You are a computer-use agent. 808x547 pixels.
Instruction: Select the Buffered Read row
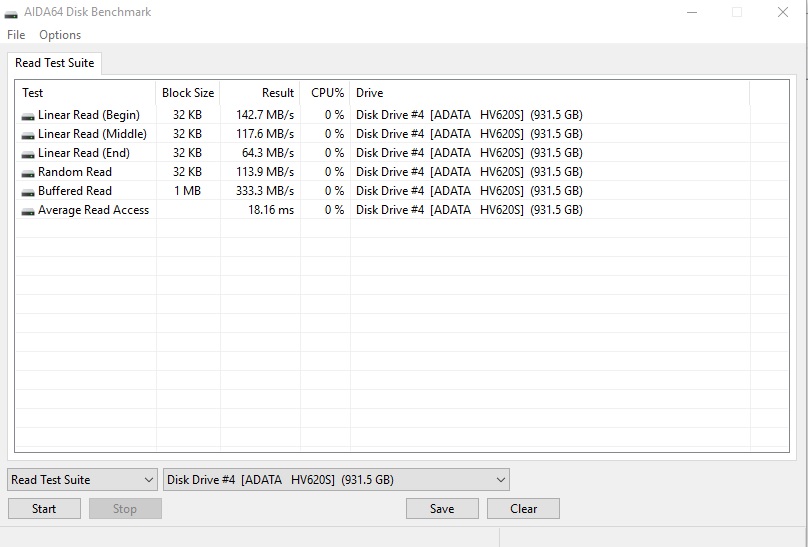click(x=402, y=191)
